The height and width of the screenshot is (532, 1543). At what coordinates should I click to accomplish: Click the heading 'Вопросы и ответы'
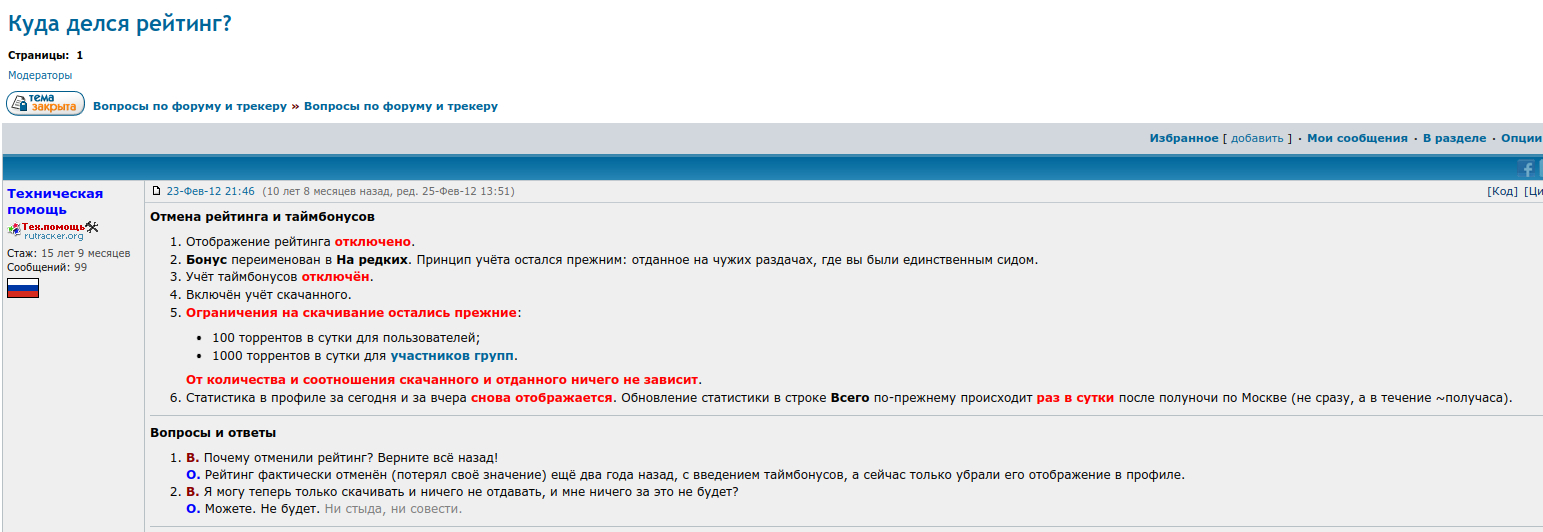pyautogui.click(x=213, y=433)
